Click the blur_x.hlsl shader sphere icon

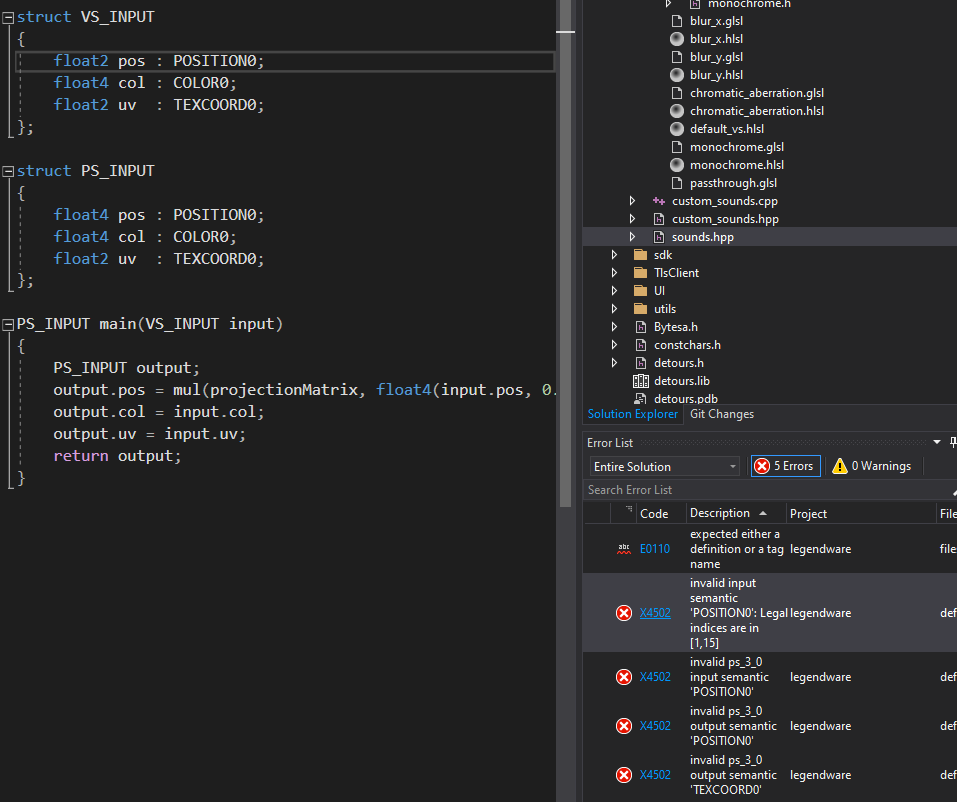click(677, 39)
